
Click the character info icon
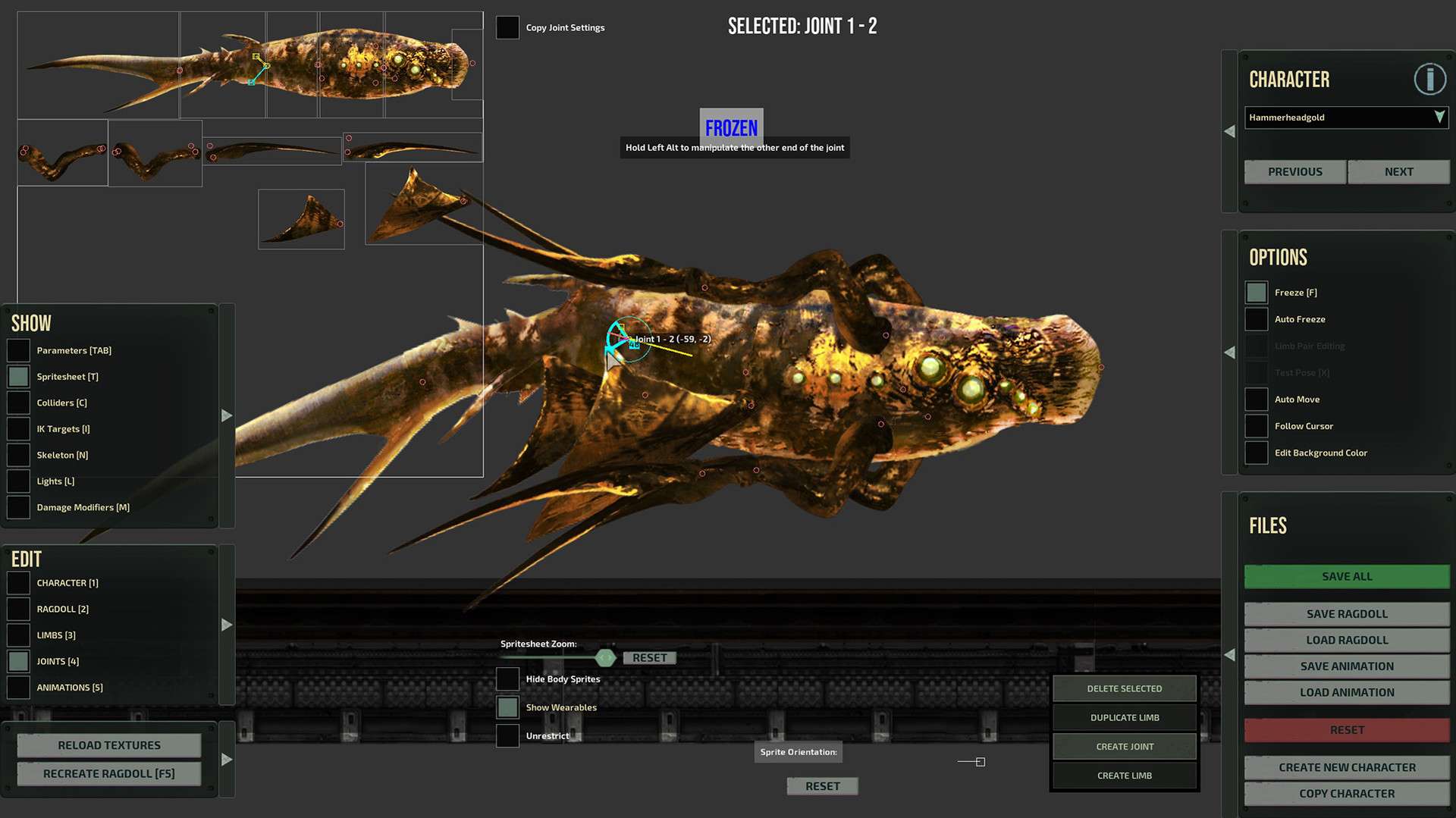(1429, 79)
